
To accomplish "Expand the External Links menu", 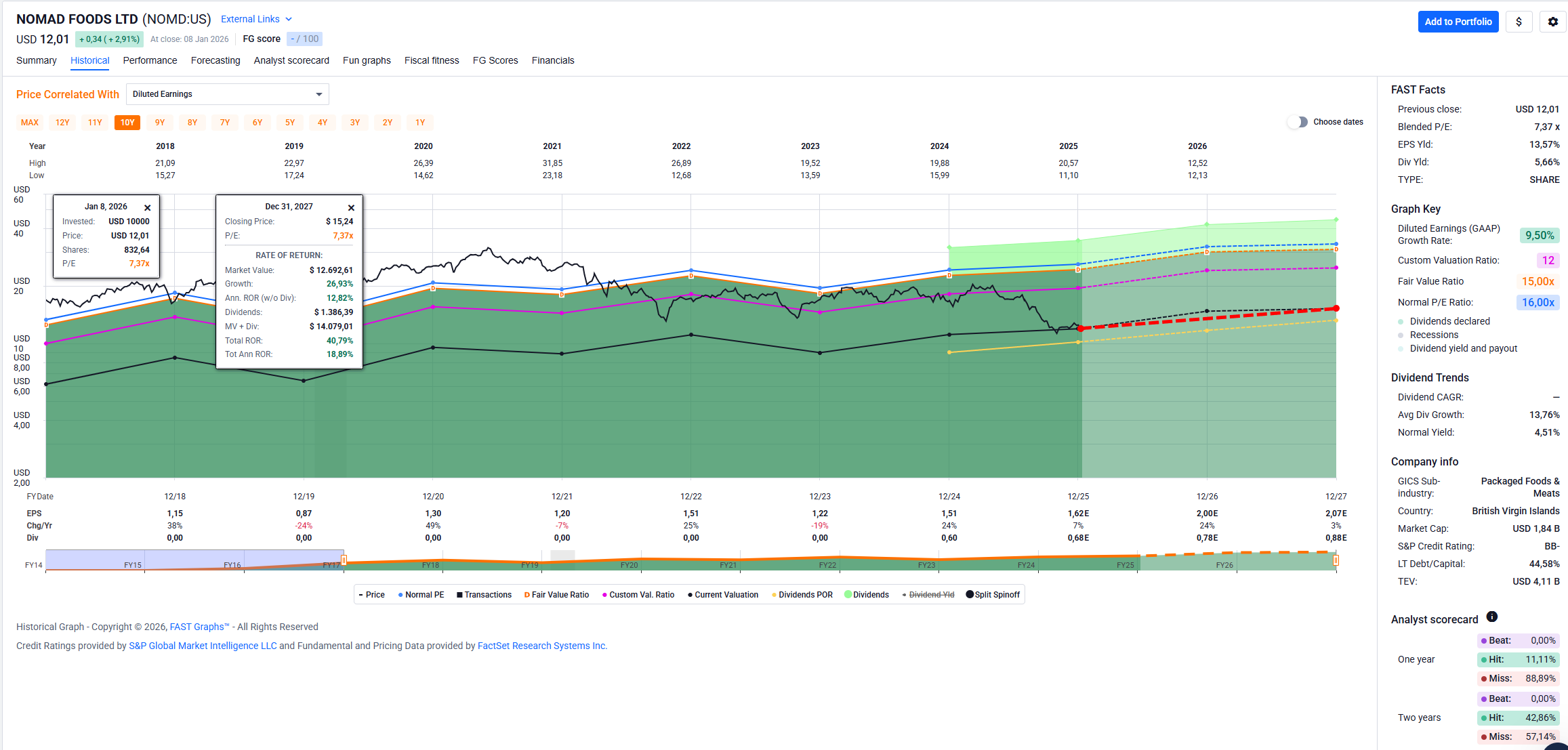I will 256,19.
